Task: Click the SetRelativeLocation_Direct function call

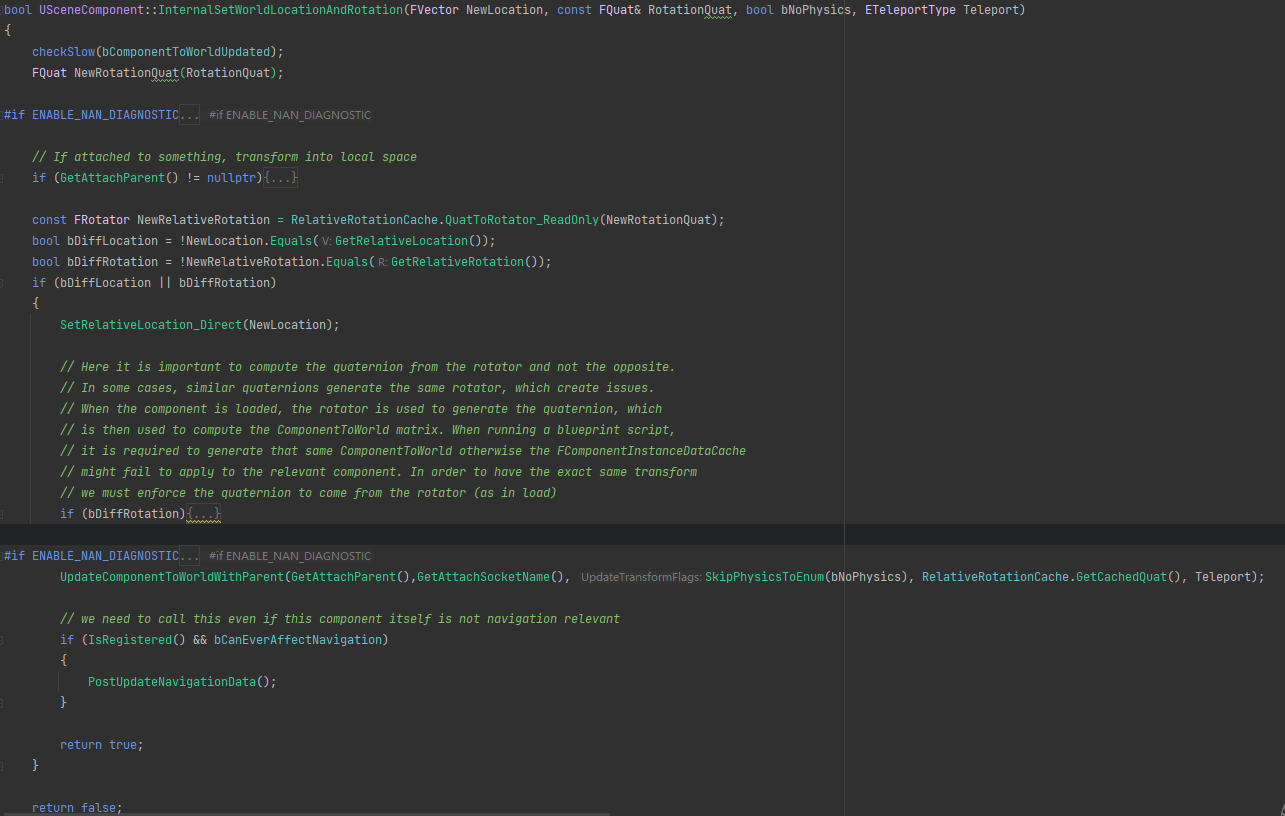Action: [151, 325]
